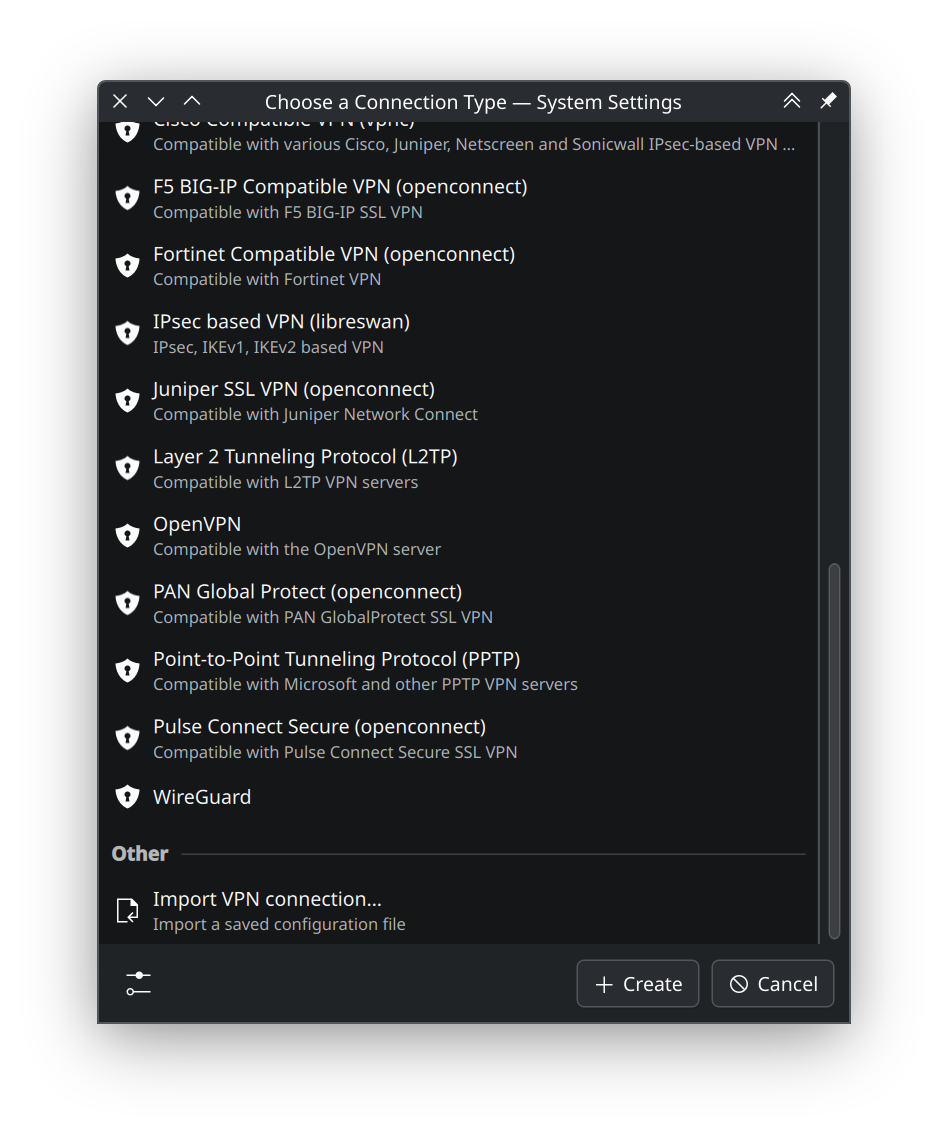949x1139 pixels.
Task: Click 'Compatible with Pulse Connect Secure SSL VPN'
Action: (x=335, y=753)
